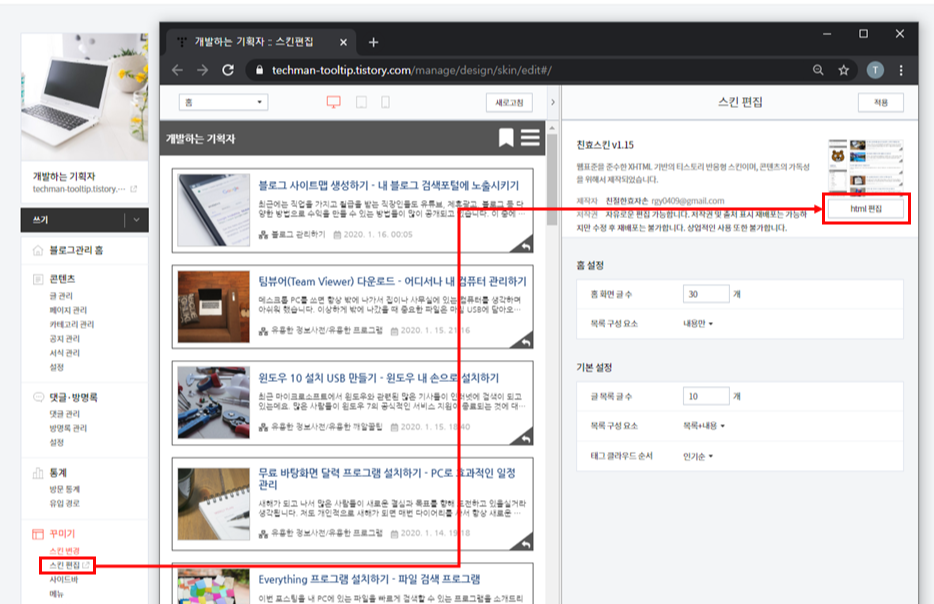
Task: Open post 팀뷰어(Team Viewer) 다운로드
Action: [x=393, y=282]
